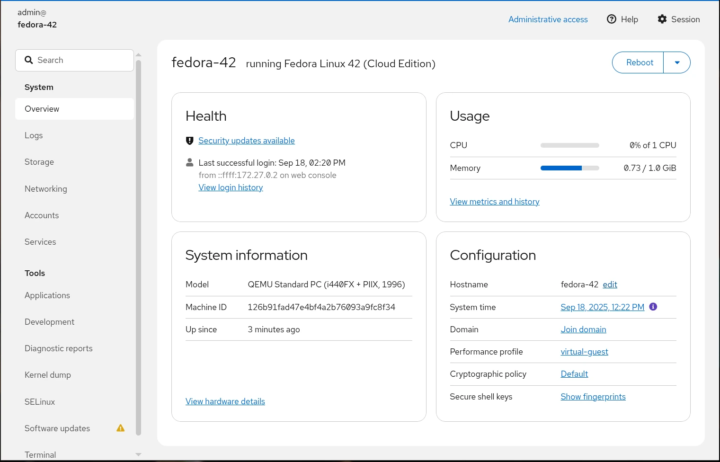
Task: Click the '0.73 / 1.0 GiB' memory value
Action: pyautogui.click(x=650, y=168)
